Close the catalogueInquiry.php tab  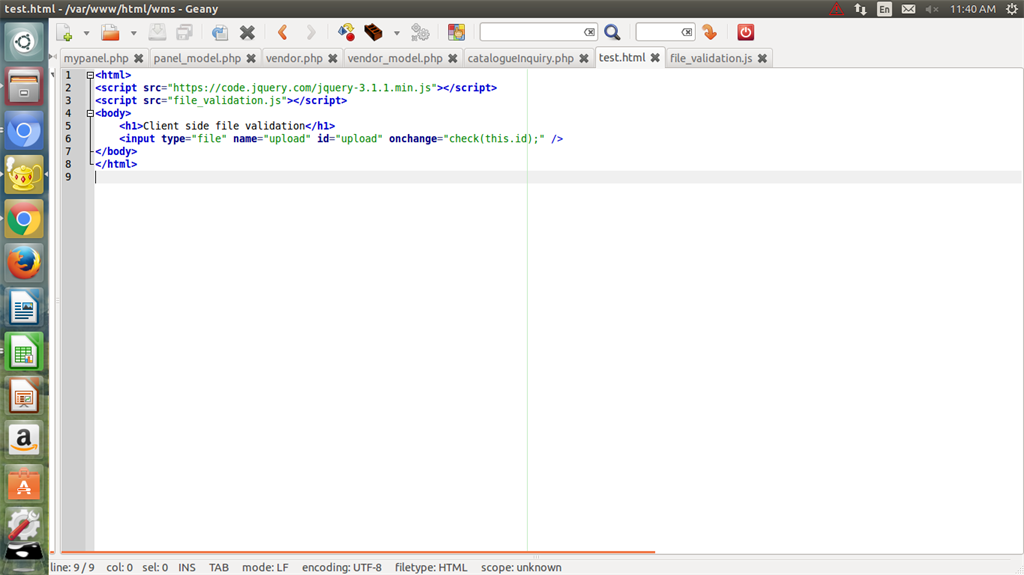pyautogui.click(x=584, y=58)
